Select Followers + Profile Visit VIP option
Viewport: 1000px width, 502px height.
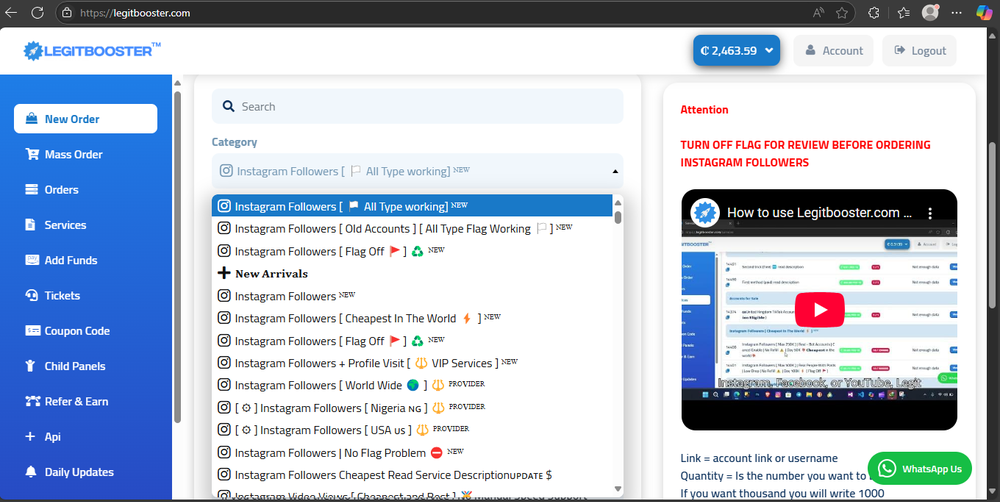[412, 363]
